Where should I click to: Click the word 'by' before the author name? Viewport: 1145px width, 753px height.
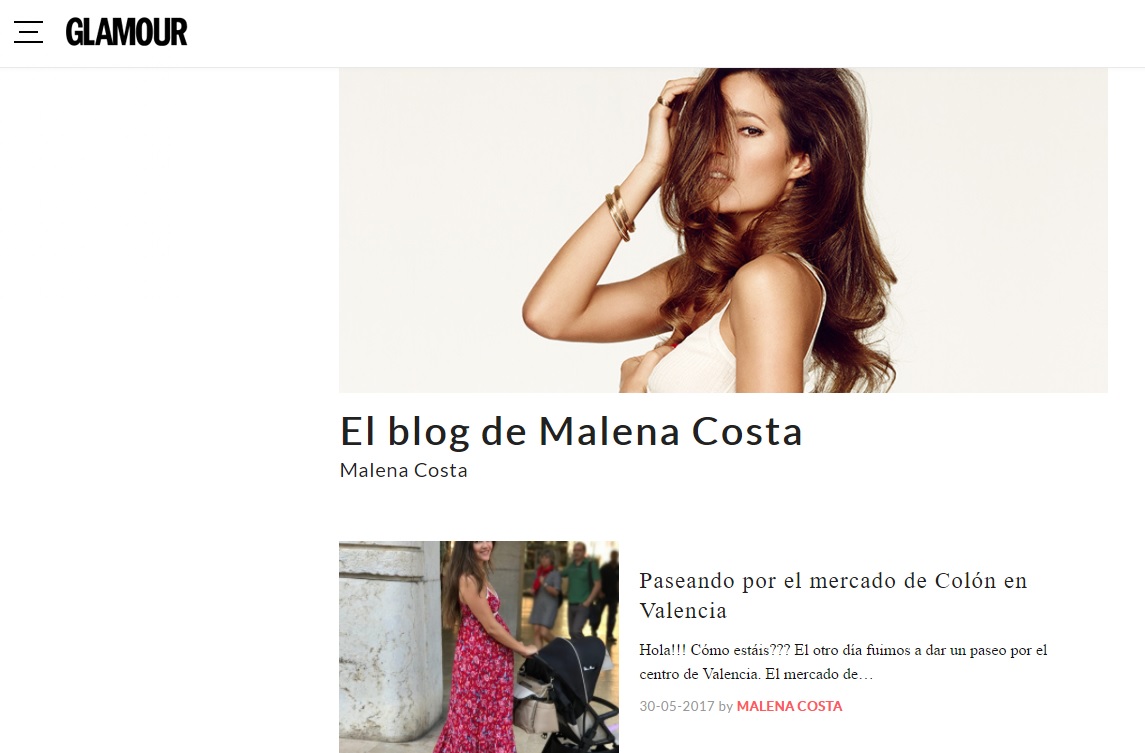725,706
